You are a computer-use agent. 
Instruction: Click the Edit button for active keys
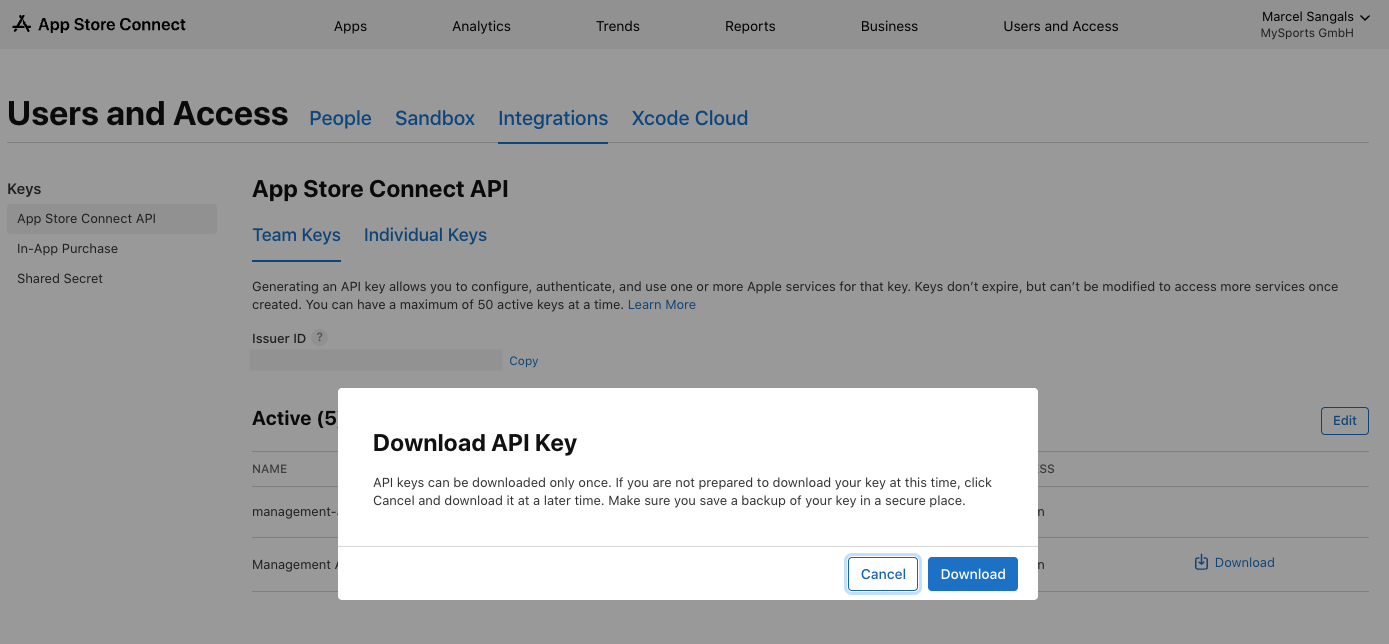click(1344, 420)
